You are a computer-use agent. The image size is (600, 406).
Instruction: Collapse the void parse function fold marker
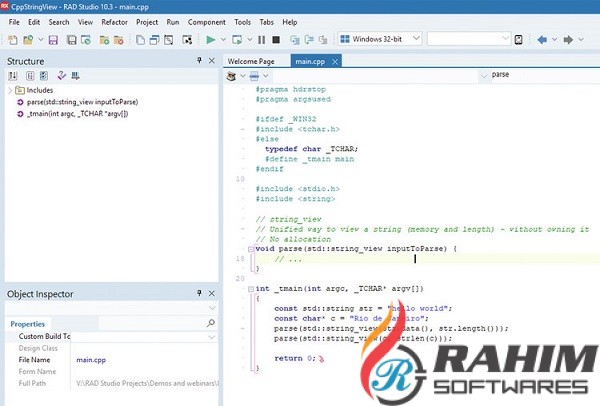coord(251,249)
